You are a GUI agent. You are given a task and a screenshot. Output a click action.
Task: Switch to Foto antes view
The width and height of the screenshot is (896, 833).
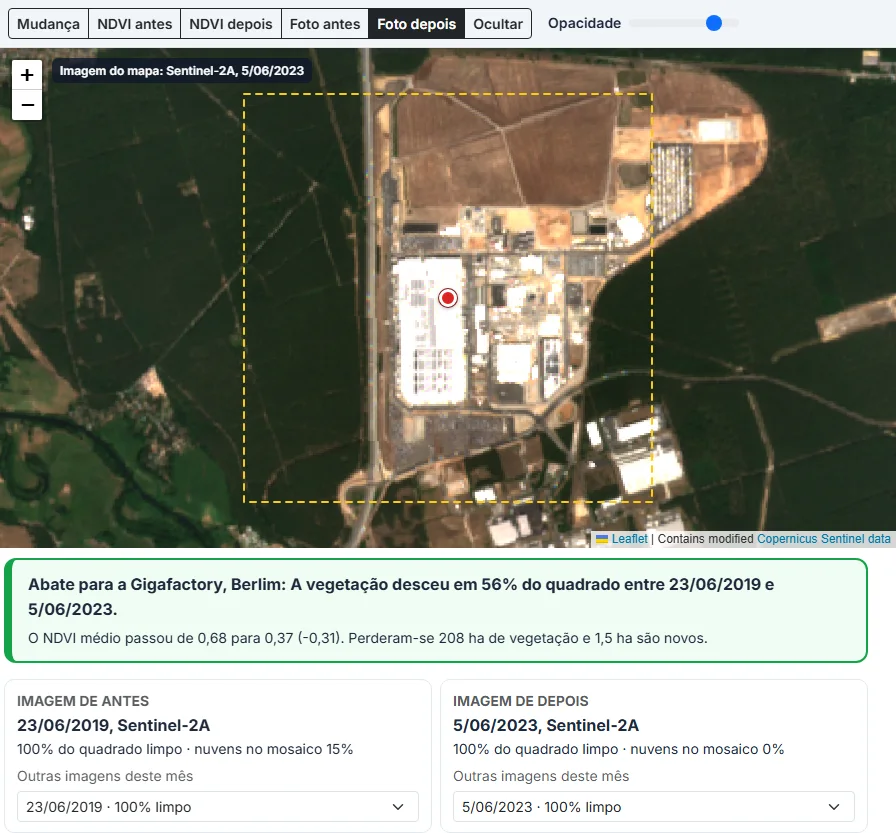pyautogui.click(x=325, y=24)
